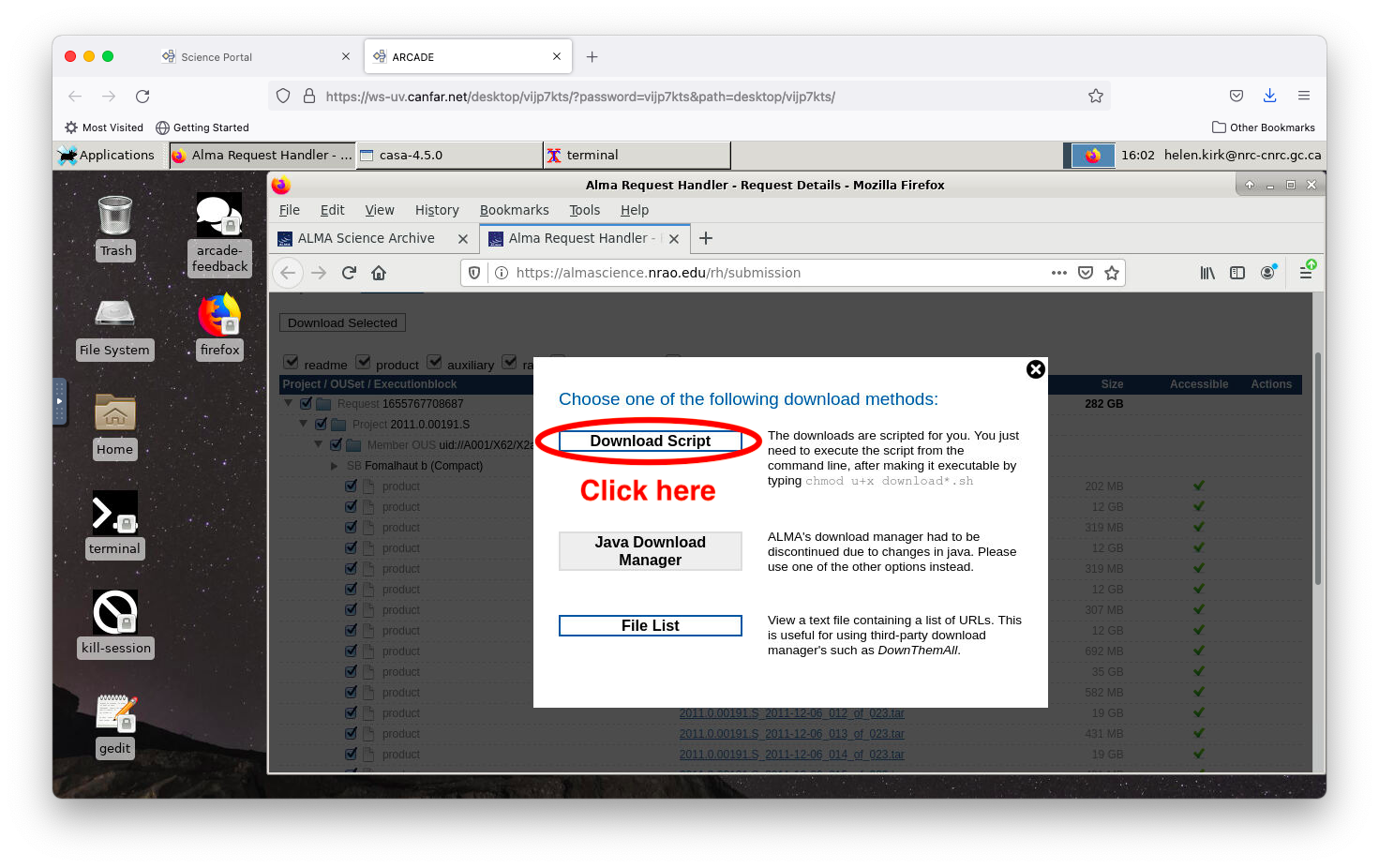Close the download methods dialog
1379x868 pixels.
1035,369
